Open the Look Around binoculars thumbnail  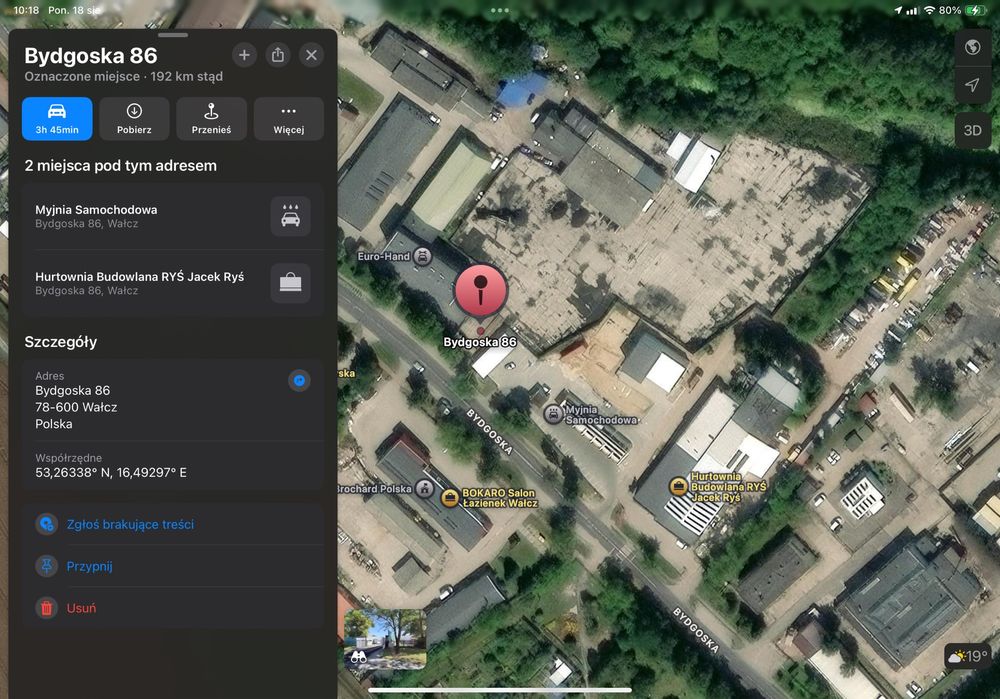(385, 639)
